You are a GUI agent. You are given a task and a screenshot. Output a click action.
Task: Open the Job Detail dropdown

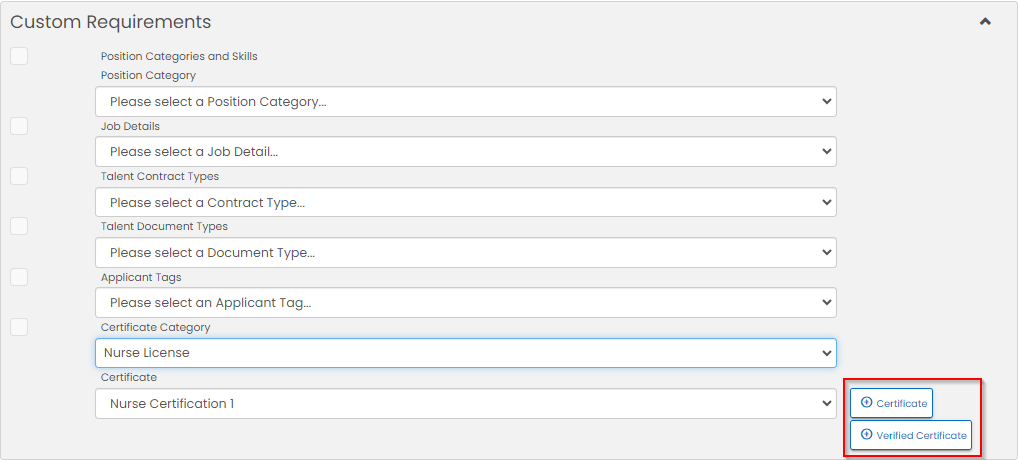(466, 152)
